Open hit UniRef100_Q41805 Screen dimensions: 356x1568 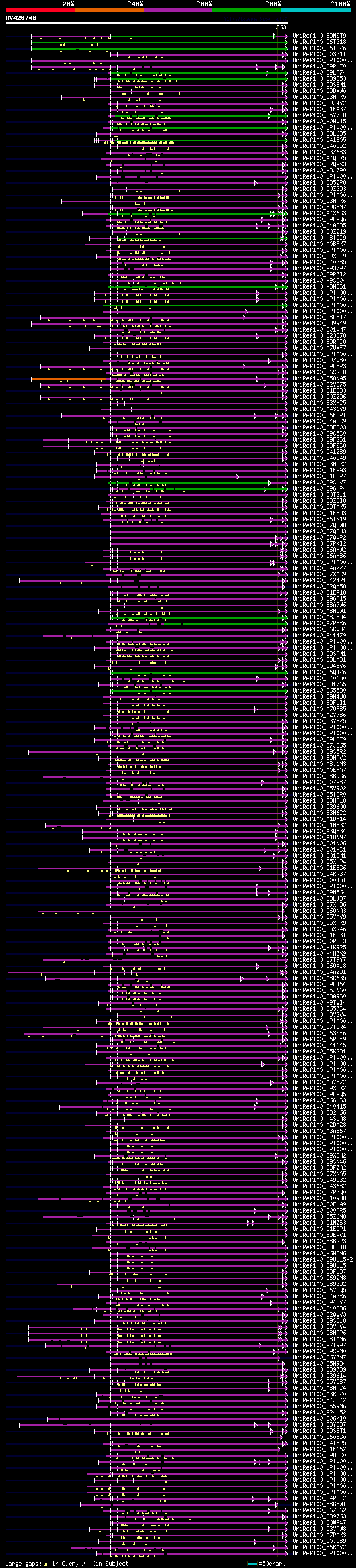click(x=319, y=140)
